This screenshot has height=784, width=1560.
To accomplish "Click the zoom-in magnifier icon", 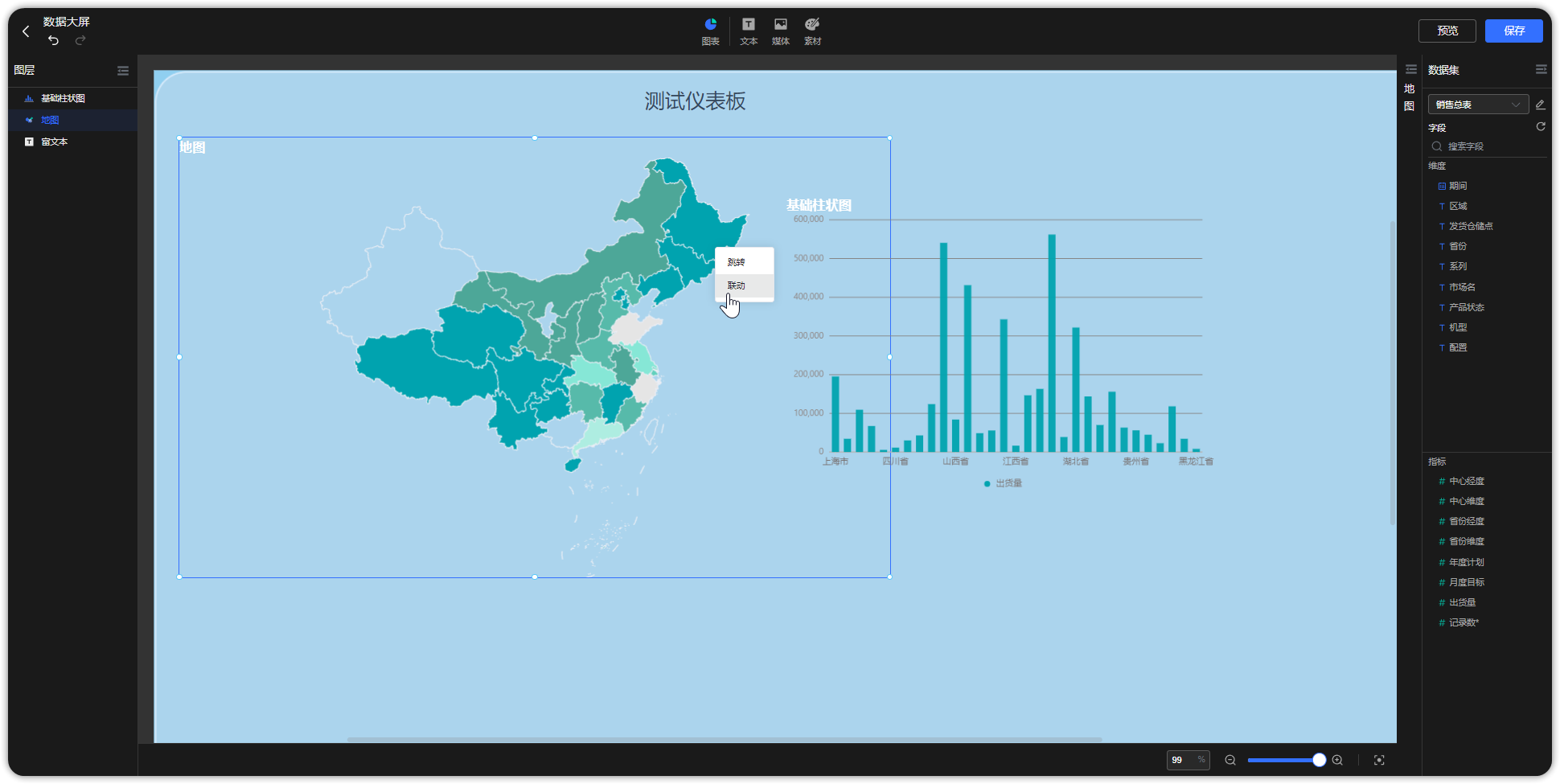I will point(1337,760).
